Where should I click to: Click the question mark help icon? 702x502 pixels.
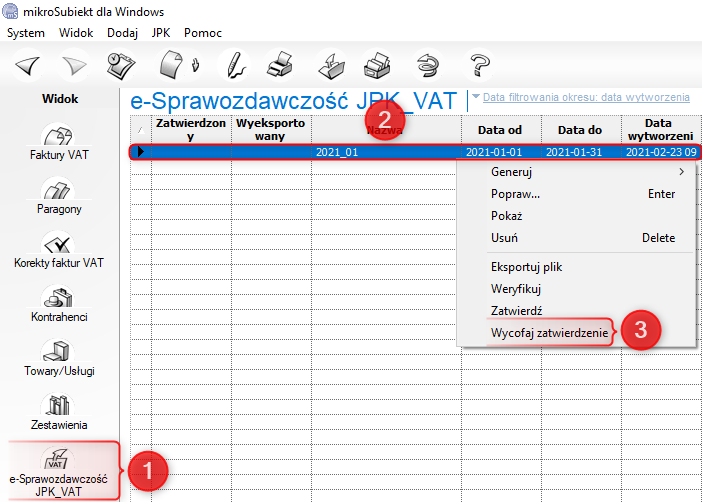(x=479, y=65)
